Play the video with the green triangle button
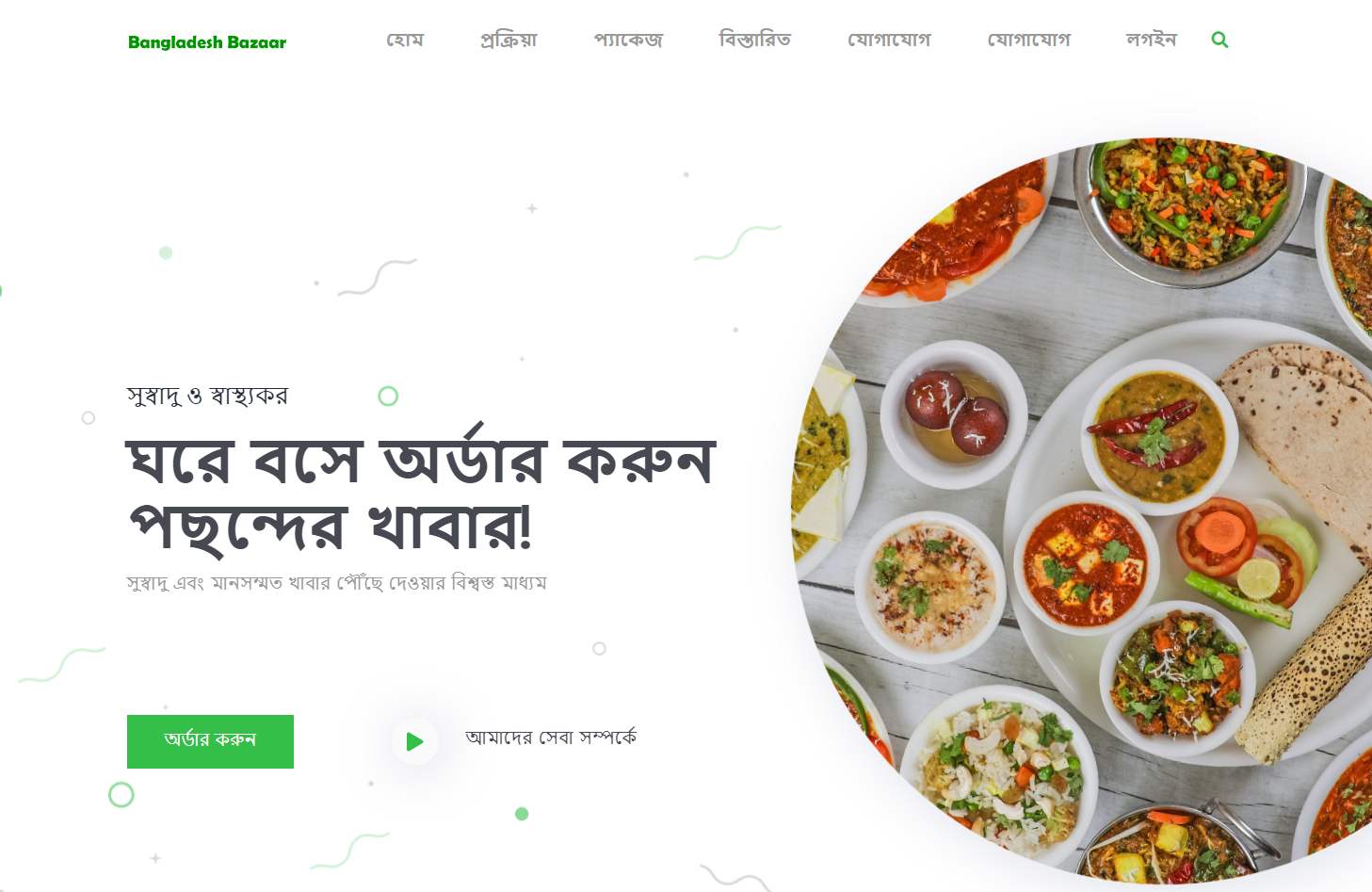Screen dimensions: 1372x892 pos(414,741)
